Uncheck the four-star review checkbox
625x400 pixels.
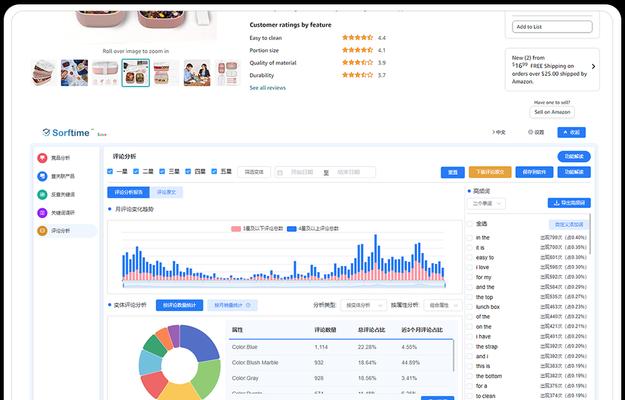188,171
